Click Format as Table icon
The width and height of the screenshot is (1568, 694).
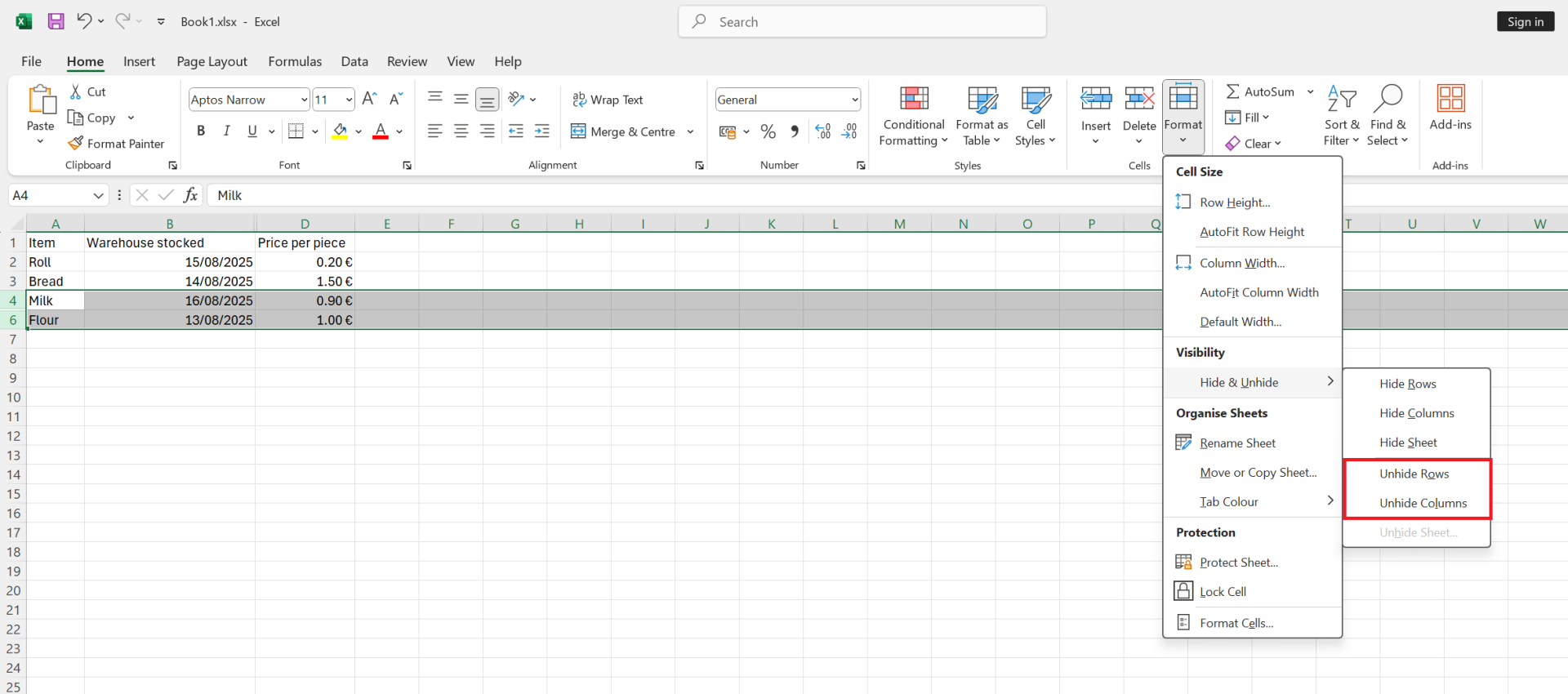point(982,100)
